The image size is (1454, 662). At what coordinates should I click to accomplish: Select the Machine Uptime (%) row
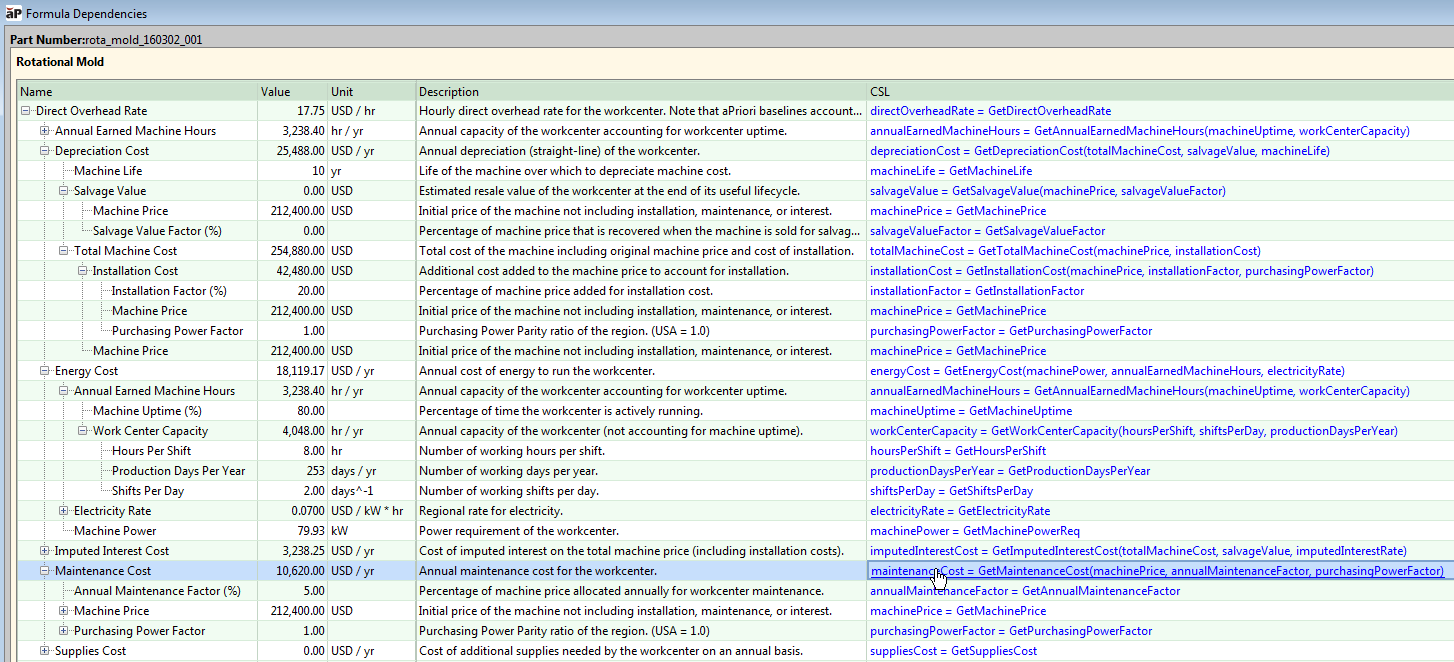coord(147,411)
